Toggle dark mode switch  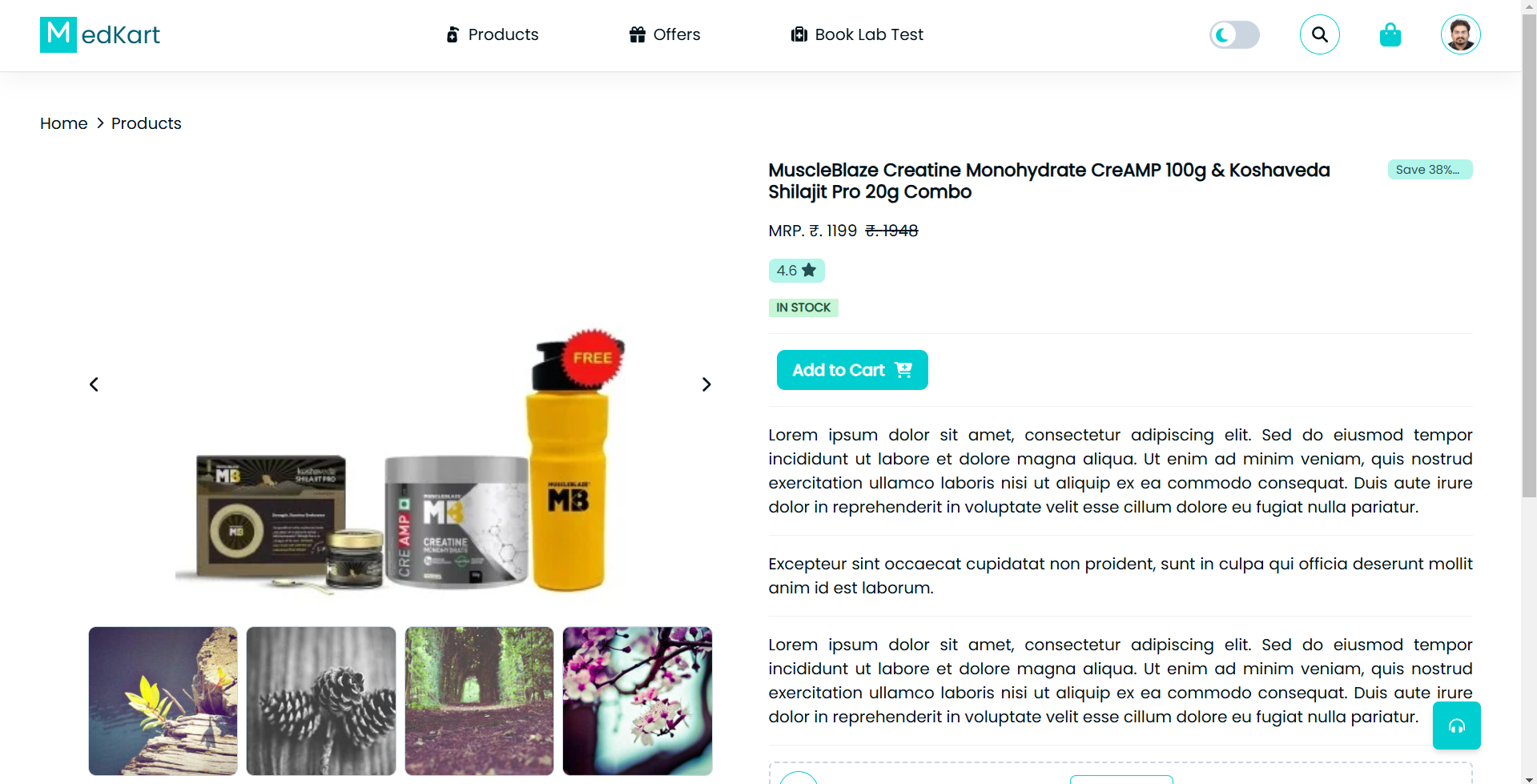point(1234,34)
